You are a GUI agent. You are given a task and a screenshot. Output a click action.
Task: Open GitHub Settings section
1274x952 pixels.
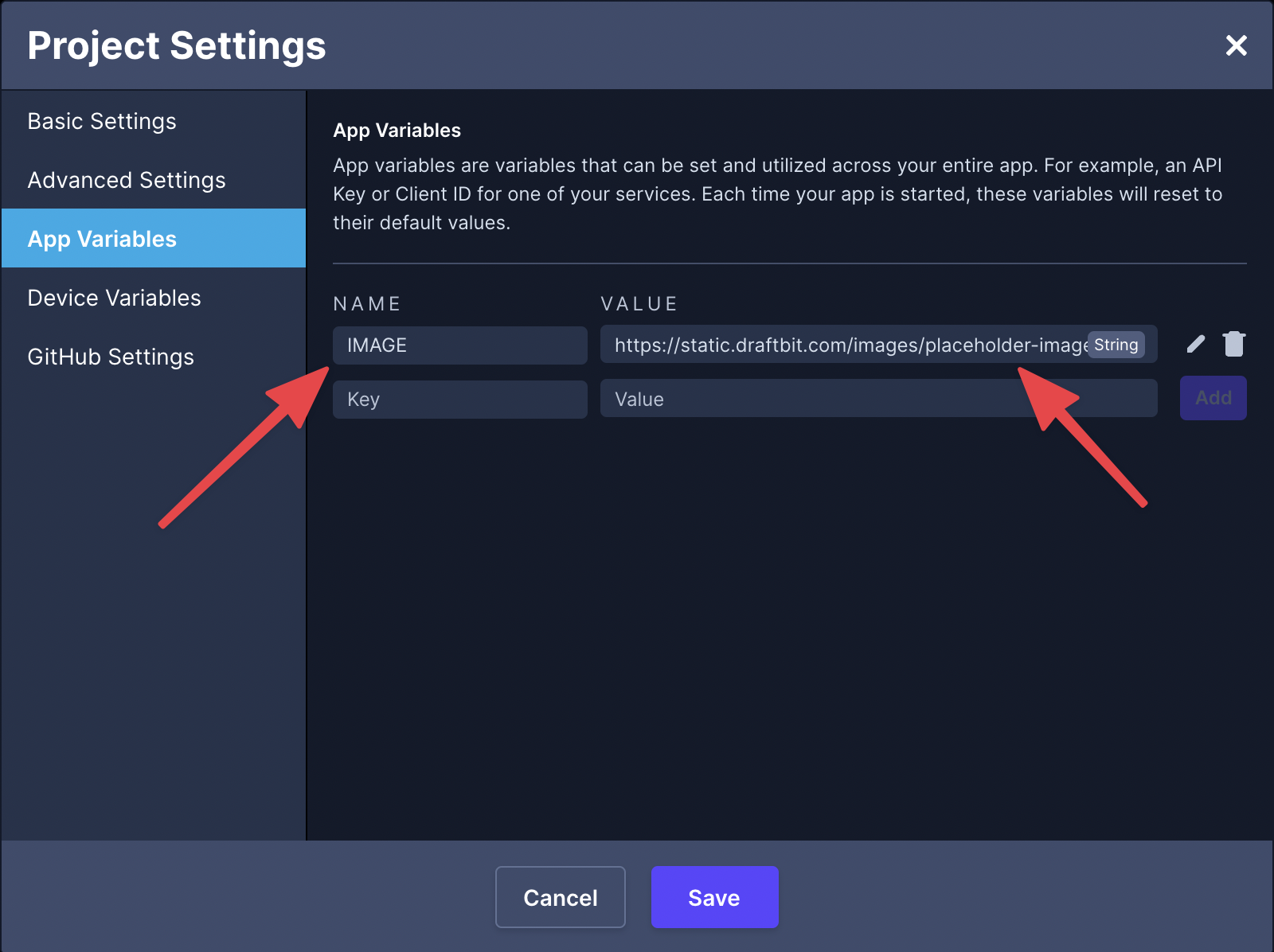pyautogui.click(x=111, y=357)
